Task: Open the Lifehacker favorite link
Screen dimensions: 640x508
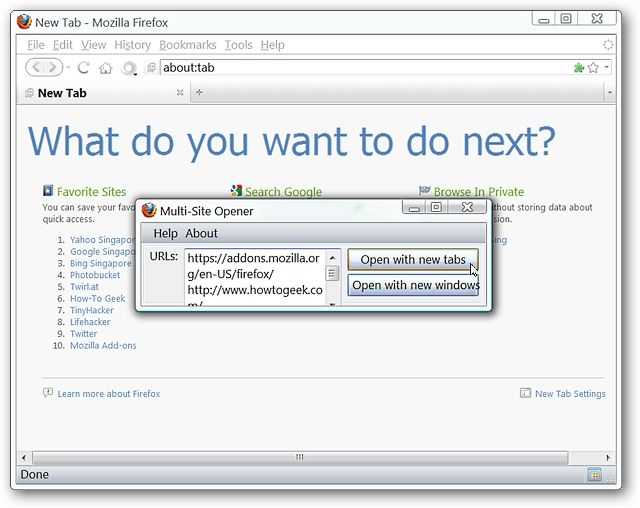Action: point(90,322)
